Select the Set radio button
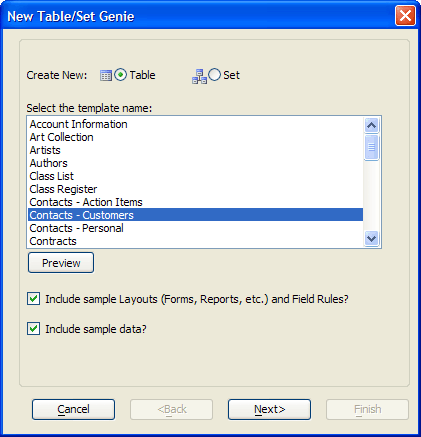This screenshot has height=437, width=421. pyautogui.click(x=214, y=75)
